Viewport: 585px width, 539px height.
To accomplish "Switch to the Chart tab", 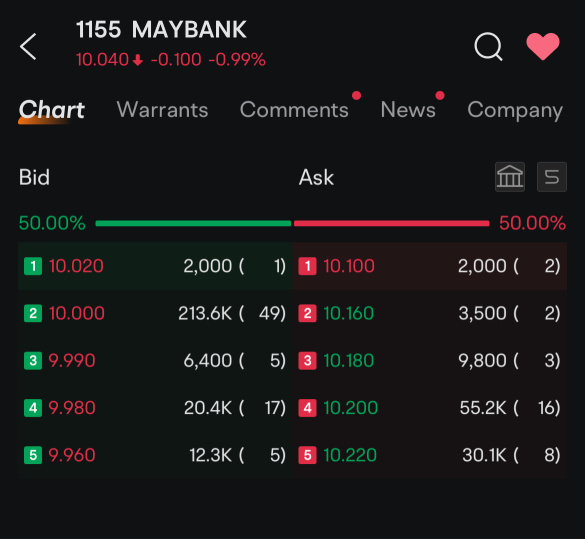I will tap(52, 110).
